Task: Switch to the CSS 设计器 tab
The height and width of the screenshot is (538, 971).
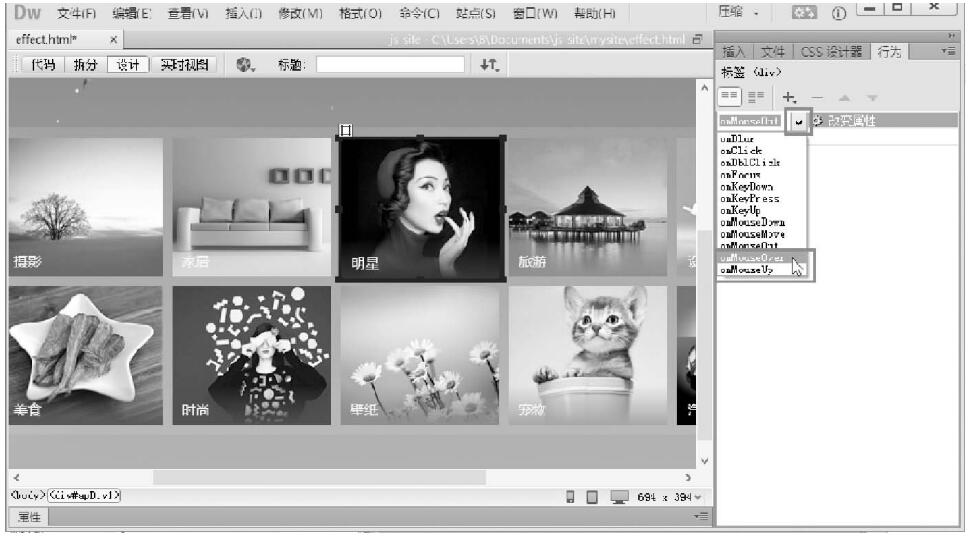Action: 831,51
